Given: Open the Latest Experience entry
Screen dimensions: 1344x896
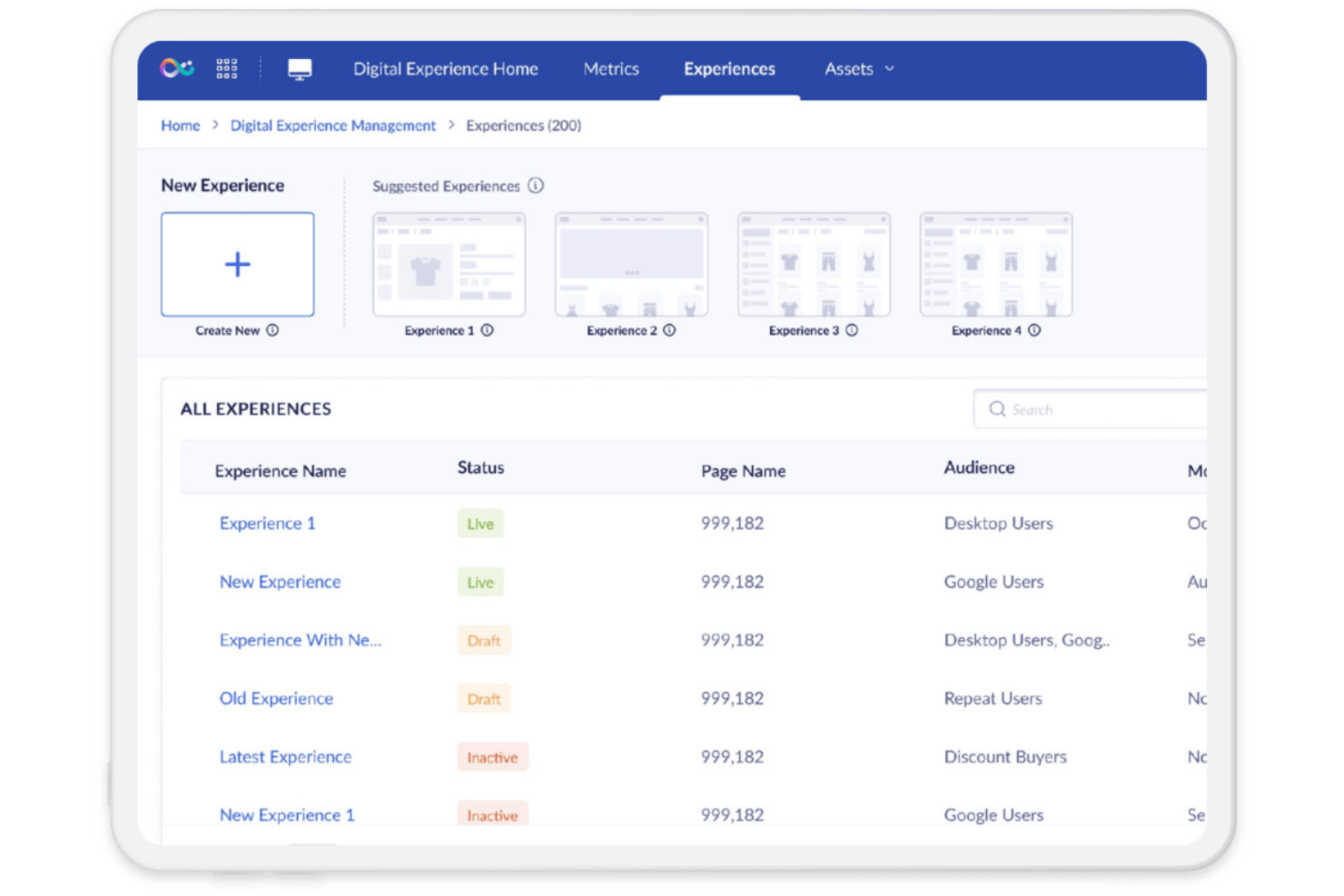Looking at the screenshot, I should coord(285,756).
